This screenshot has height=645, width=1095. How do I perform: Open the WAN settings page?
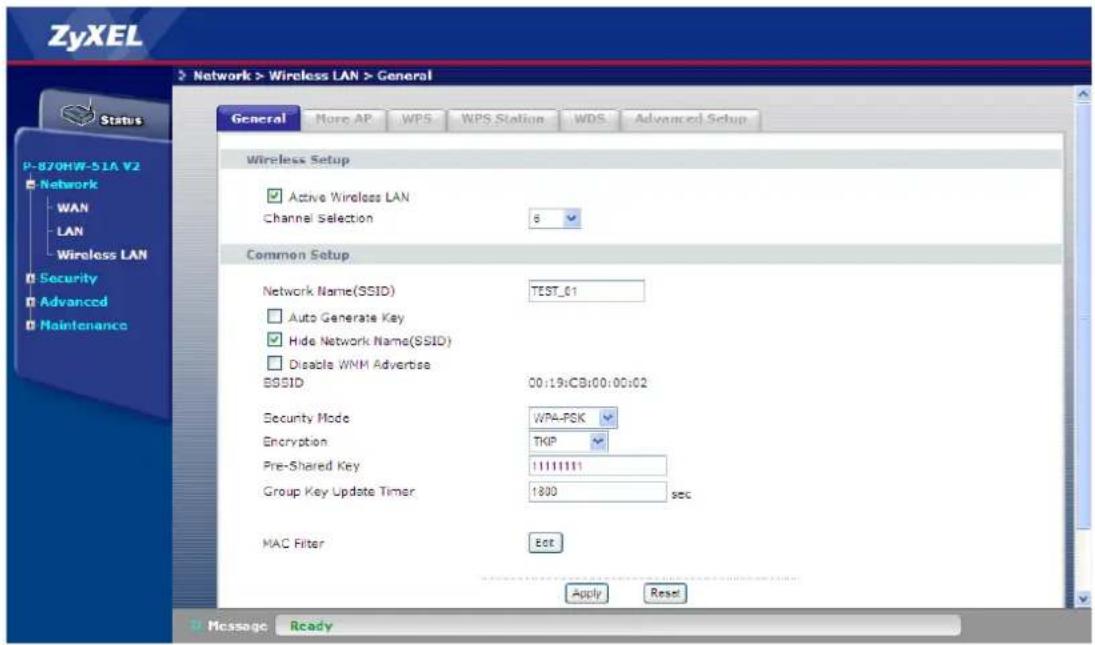73,207
